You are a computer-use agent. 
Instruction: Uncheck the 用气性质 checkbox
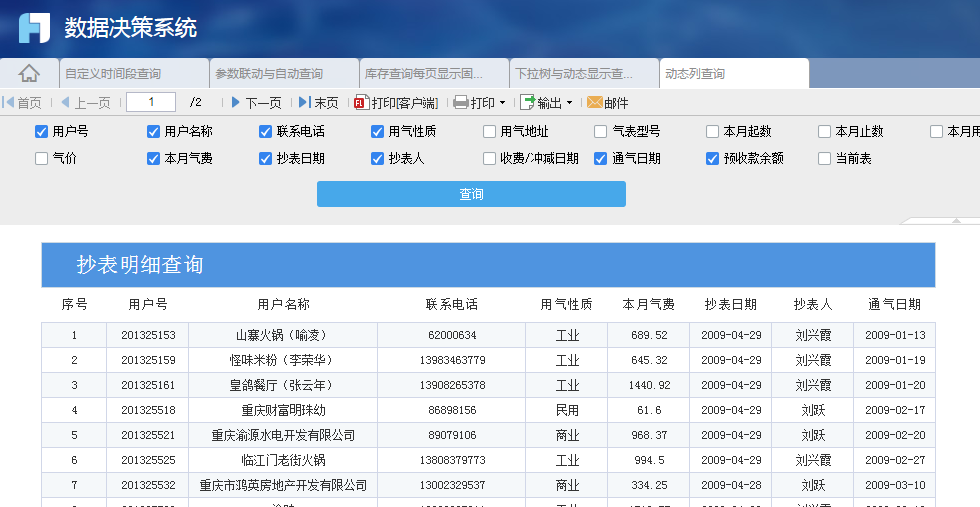pos(377,131)
